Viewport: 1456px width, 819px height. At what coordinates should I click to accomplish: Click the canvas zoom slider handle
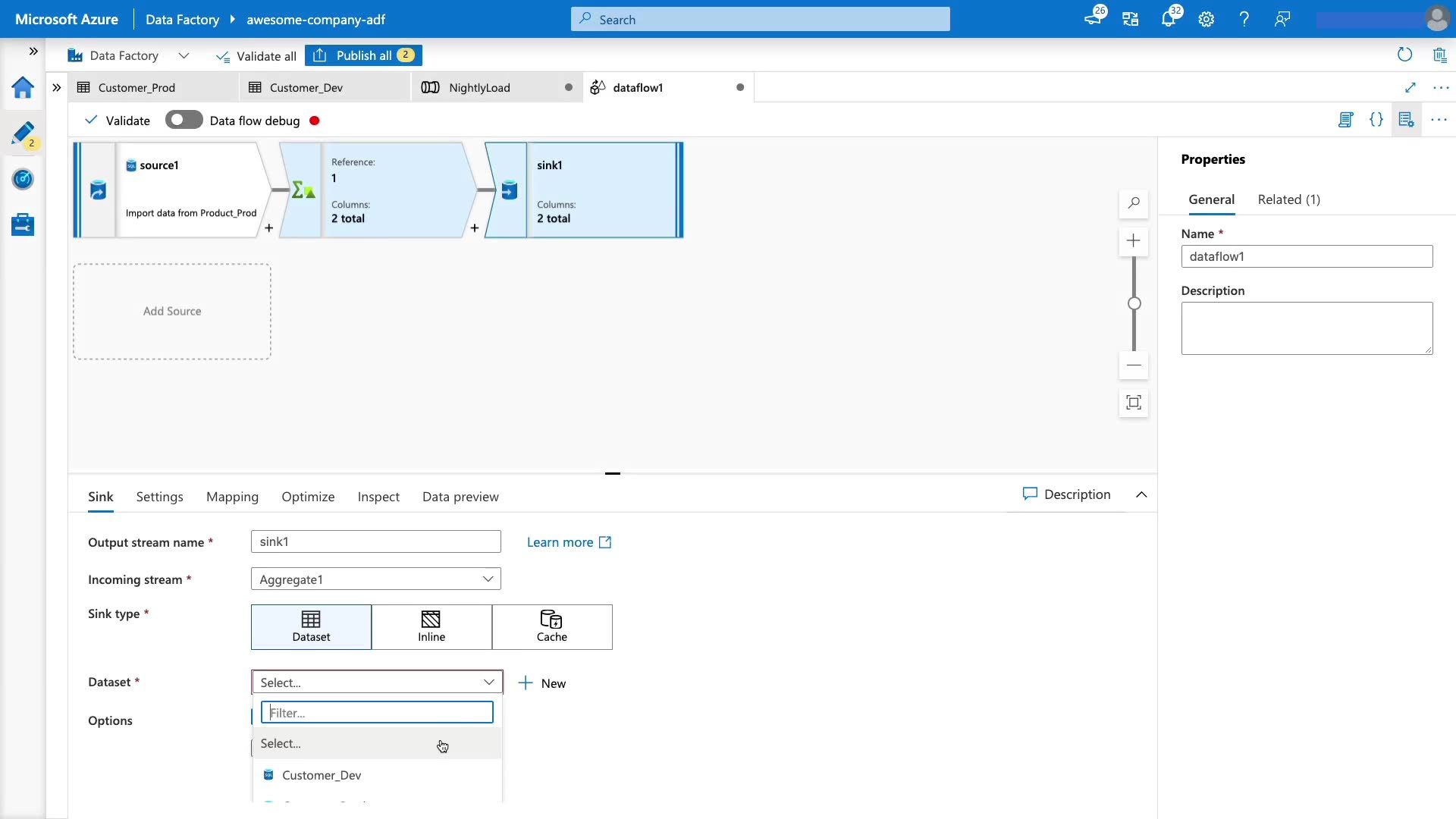1134,303
